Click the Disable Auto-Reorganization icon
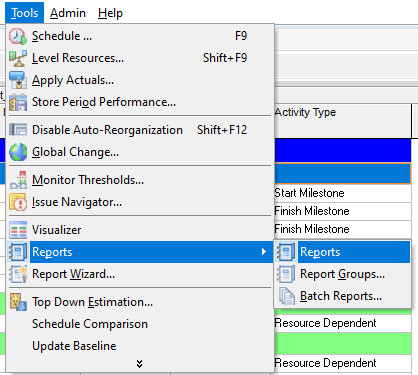The image size is (418, 375). pos(18,130)
